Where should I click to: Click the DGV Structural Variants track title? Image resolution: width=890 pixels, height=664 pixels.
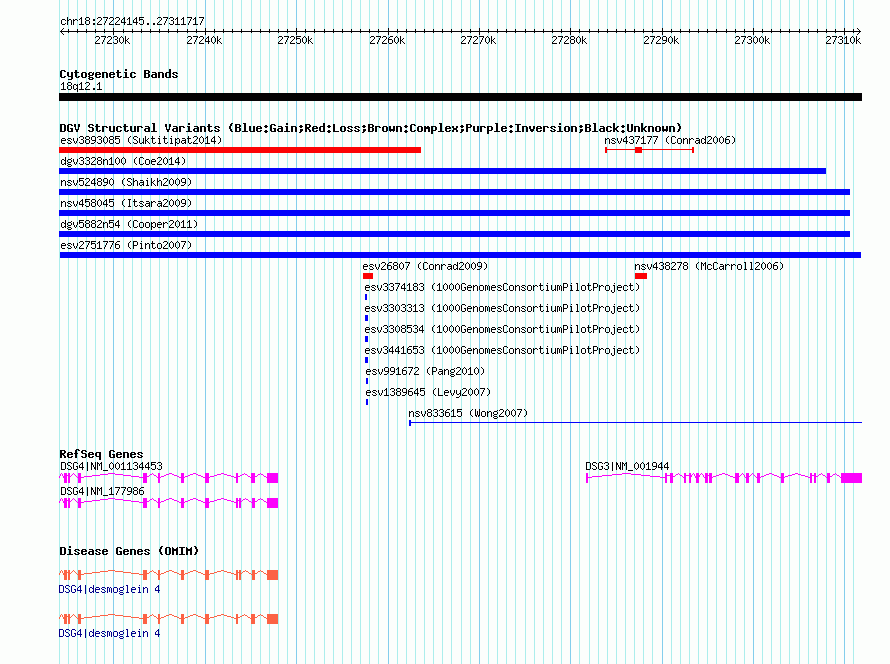(371, 128)
